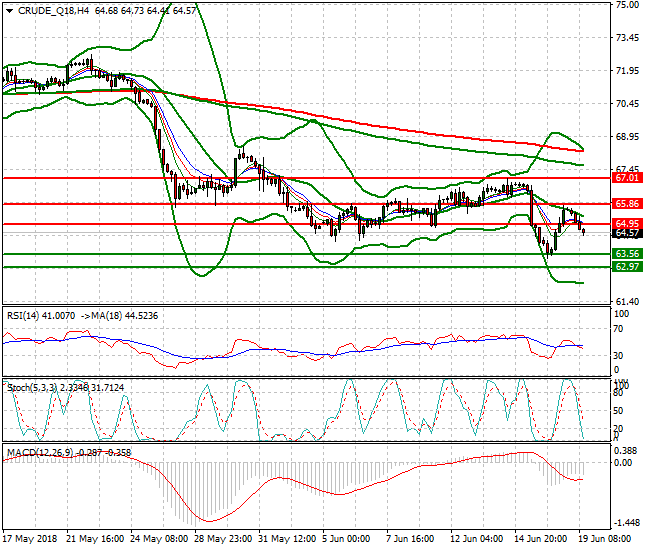Viewport: 650px width, 550px height.
Task: Click the 31 May 12:00 time label
Action: pyautogui.click(x=287, y=539)
